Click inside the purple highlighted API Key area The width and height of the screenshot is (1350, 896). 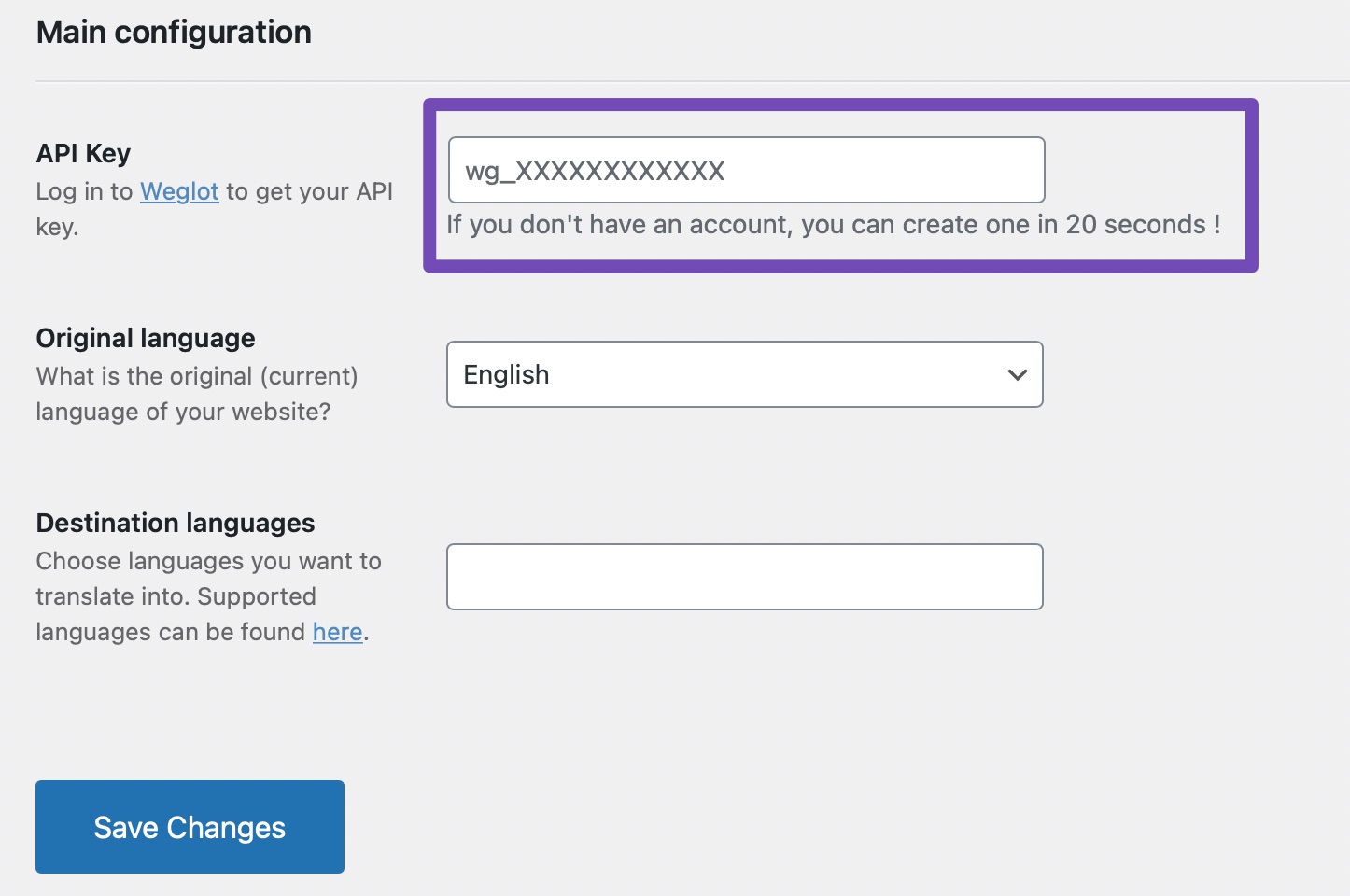pos(840,186)
